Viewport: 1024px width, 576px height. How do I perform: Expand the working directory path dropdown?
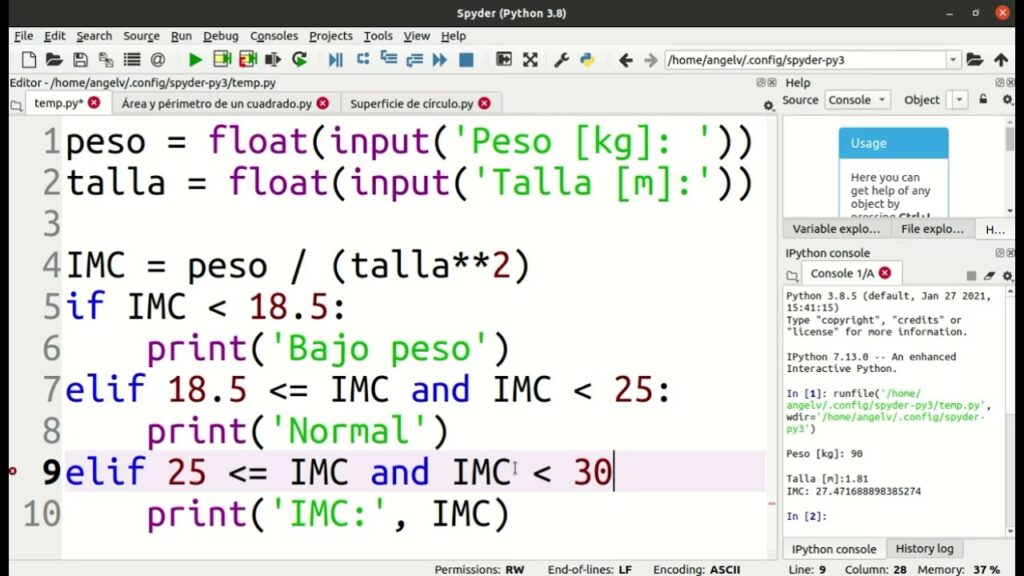click(x=952, y=60)
